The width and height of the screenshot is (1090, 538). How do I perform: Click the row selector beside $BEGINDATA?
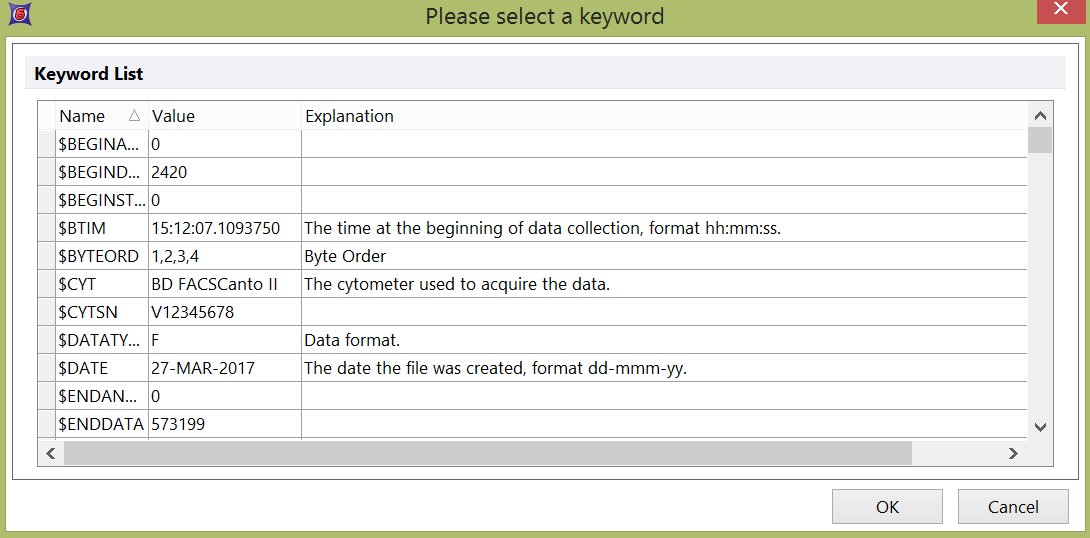pyautogui.click(x=46, y=172)
